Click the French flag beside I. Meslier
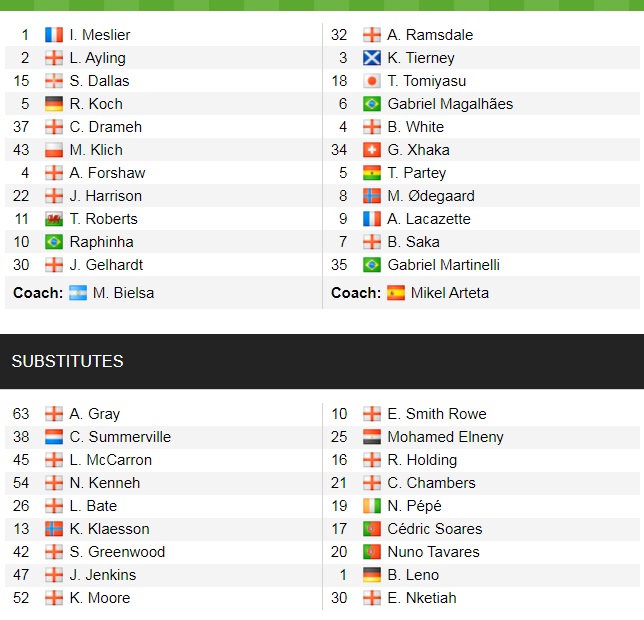 point(54,35)
